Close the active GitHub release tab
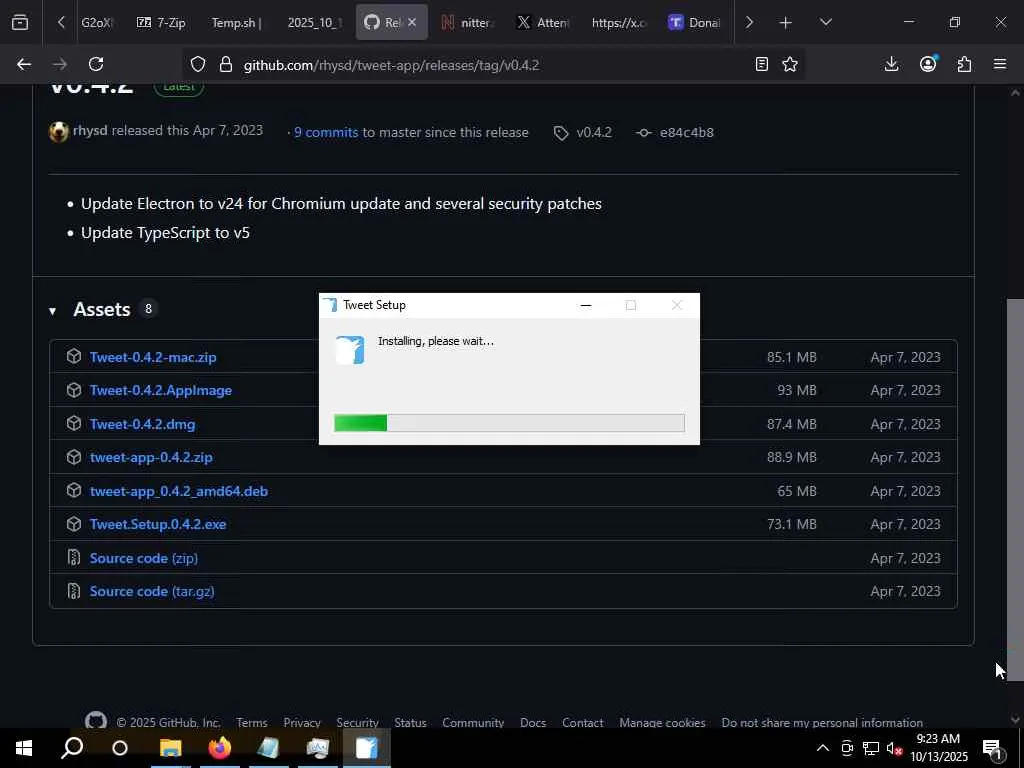Viewport: 1024px width, 768px height. pos(412,22)
